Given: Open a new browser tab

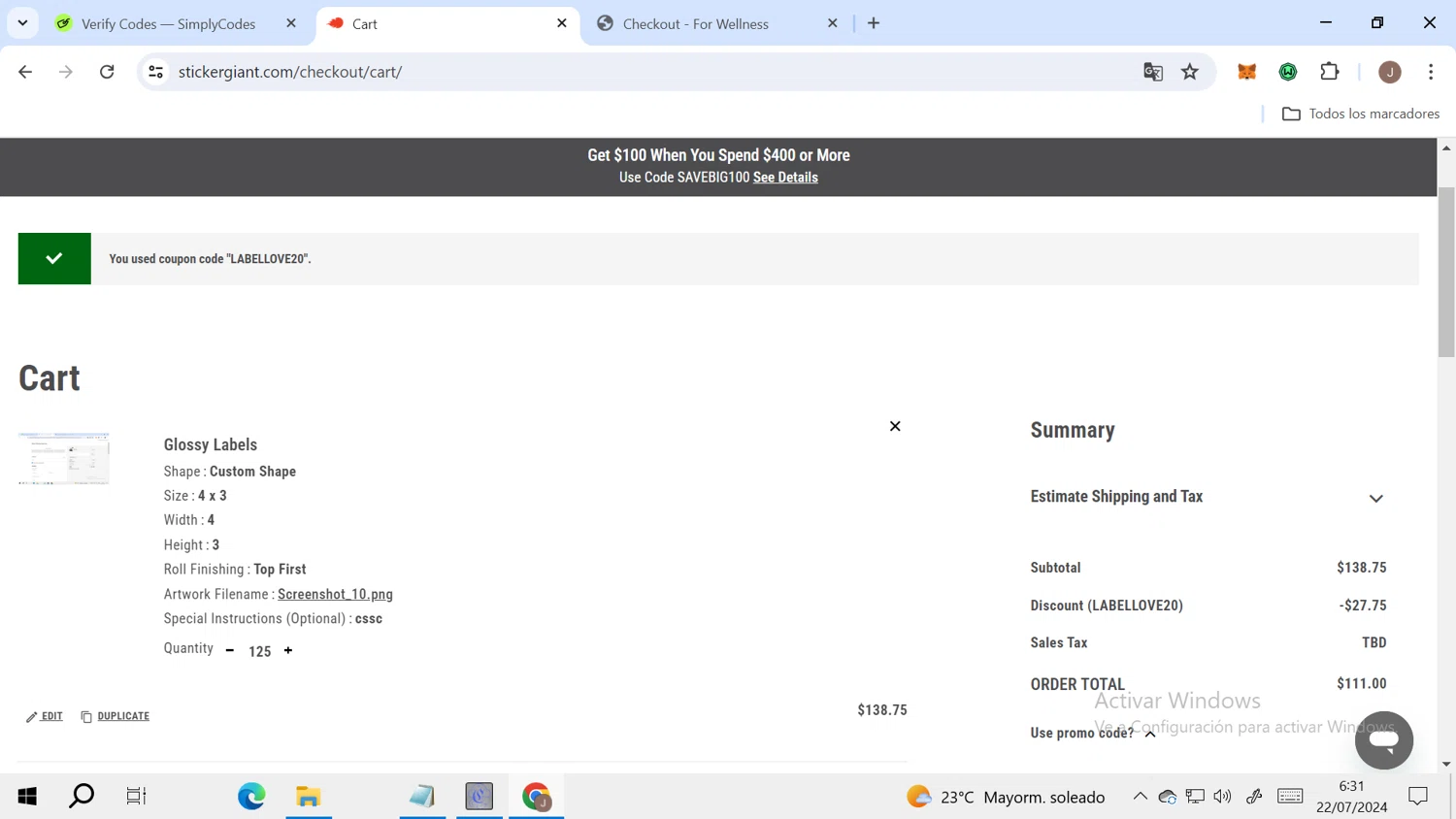Looking at the screenshot, I should pyautogui.click(x=874, y=23).
